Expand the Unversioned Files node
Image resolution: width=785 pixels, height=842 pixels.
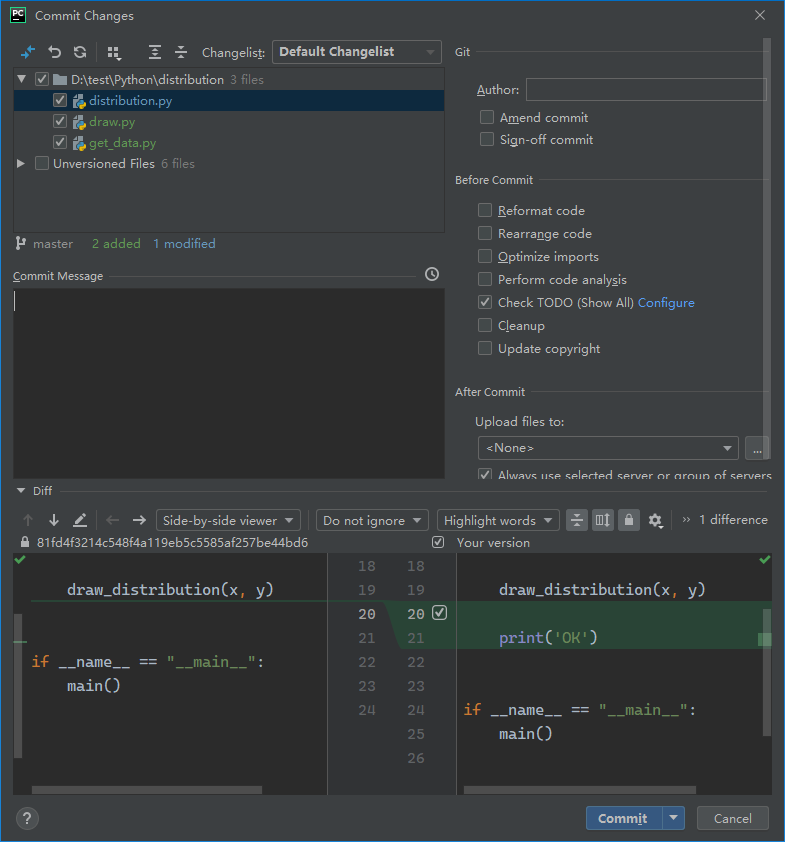point(21,163)
